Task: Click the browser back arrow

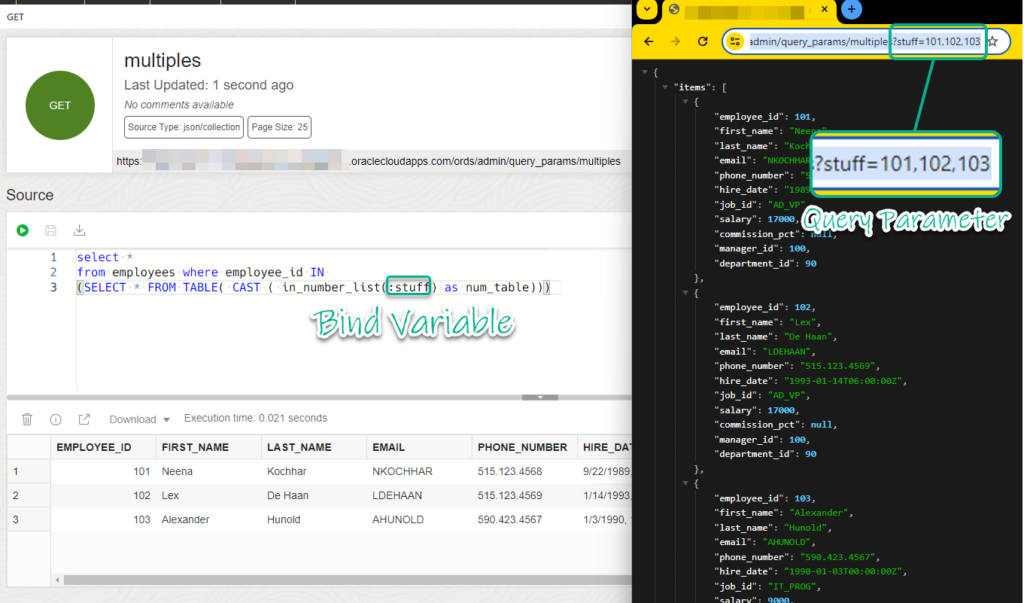Action: pyautogui.click(x=650, y=41)
